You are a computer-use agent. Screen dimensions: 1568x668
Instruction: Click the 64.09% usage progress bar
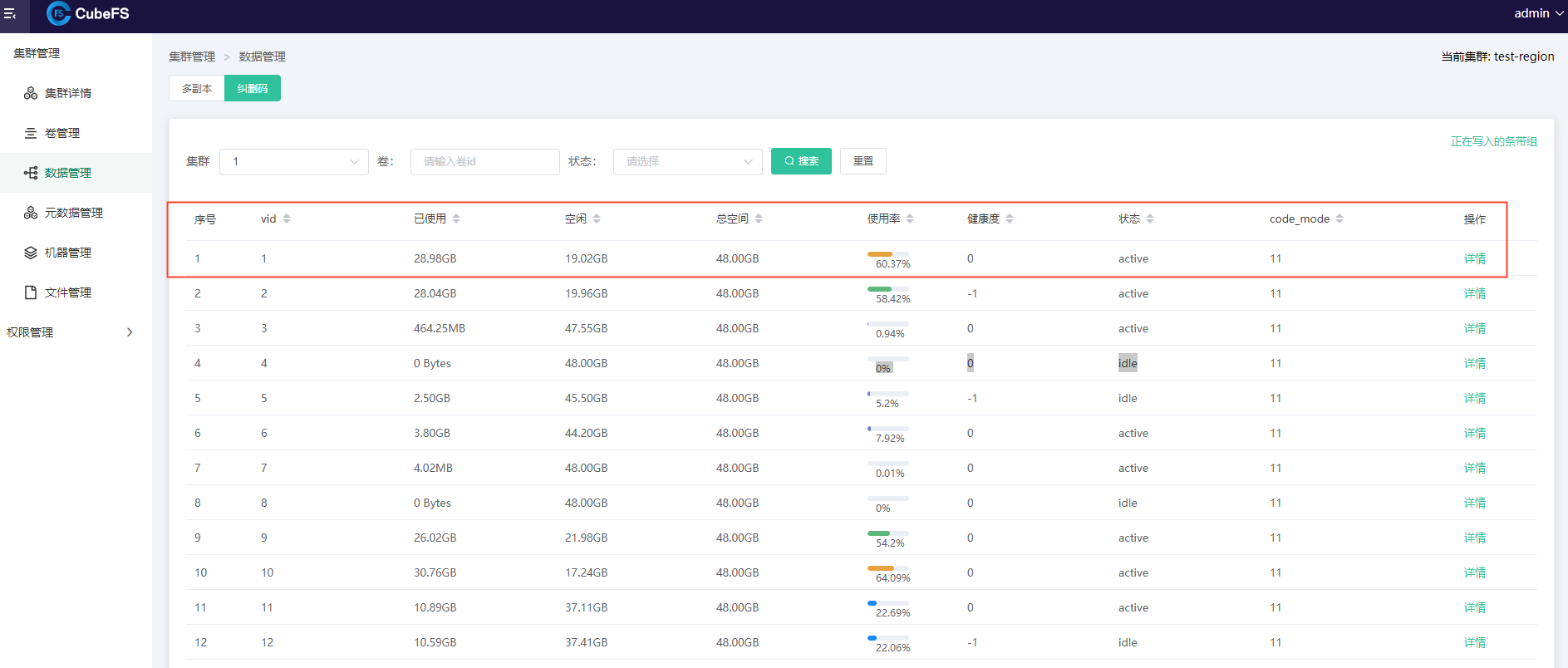point(888,568)
